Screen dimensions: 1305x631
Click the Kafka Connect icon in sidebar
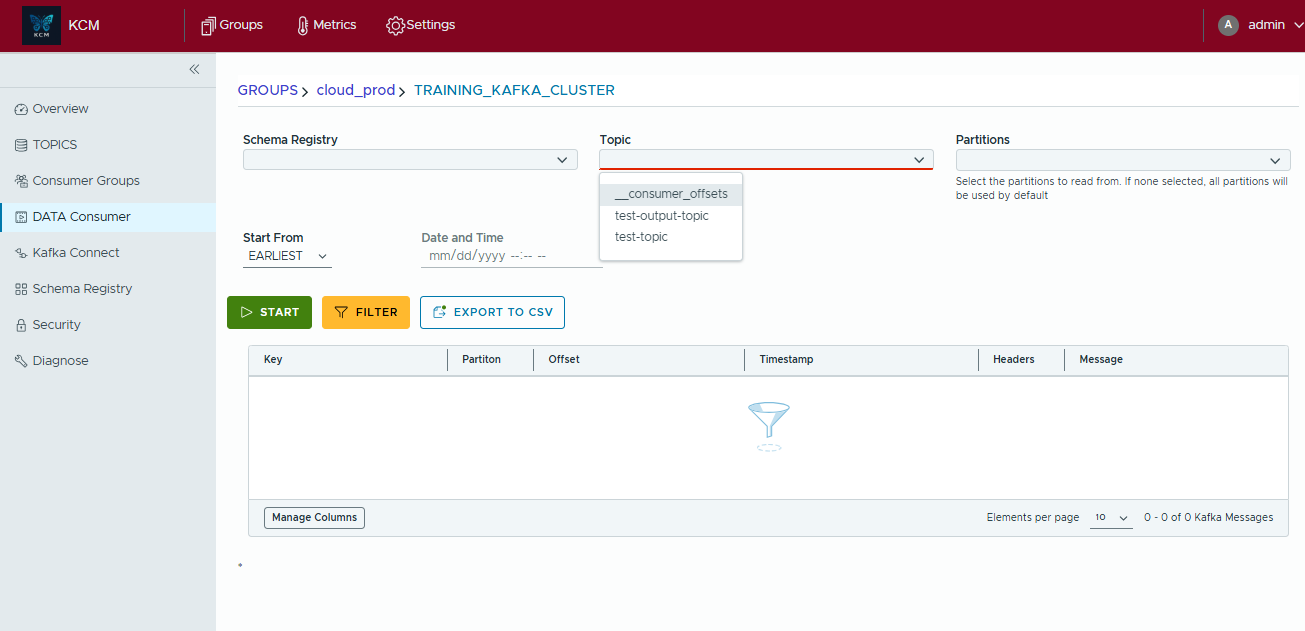pyautogui.click(x=21, y=253)
